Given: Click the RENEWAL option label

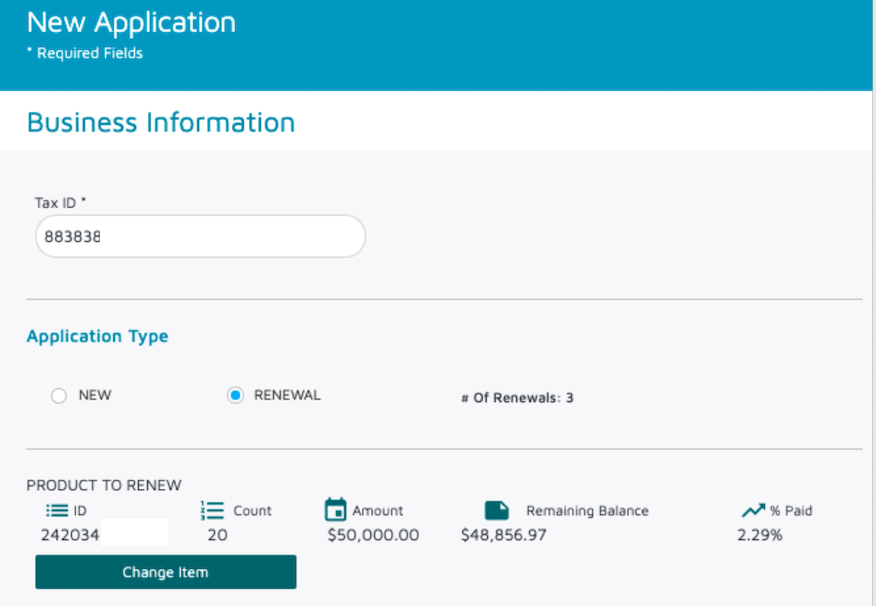Looking at the screenshot, I should click(x=287, y=395).
